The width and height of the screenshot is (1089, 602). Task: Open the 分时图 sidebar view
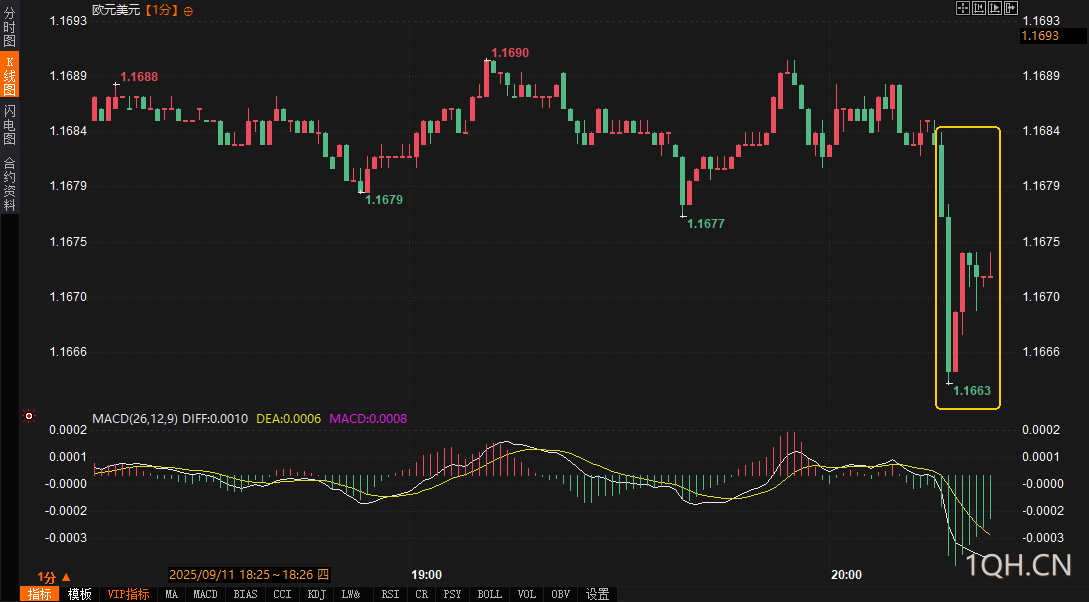[x=9, y=27]
